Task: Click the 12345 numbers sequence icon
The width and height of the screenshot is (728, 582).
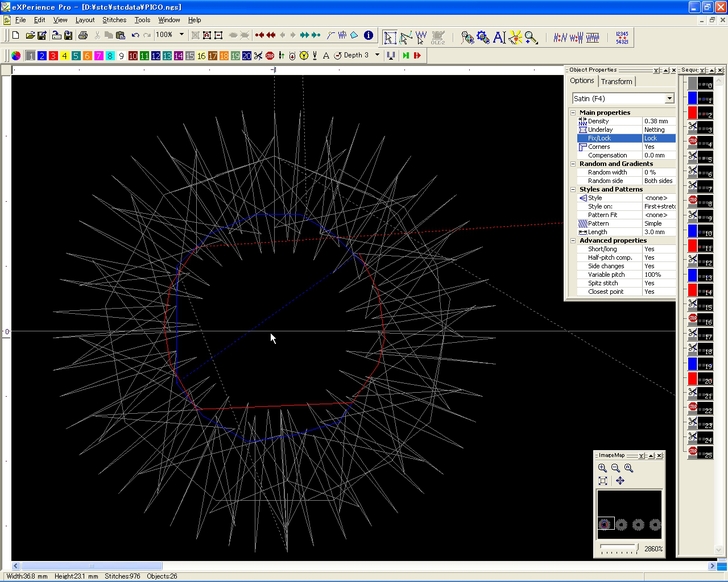Action: click(x=622, y=38)
